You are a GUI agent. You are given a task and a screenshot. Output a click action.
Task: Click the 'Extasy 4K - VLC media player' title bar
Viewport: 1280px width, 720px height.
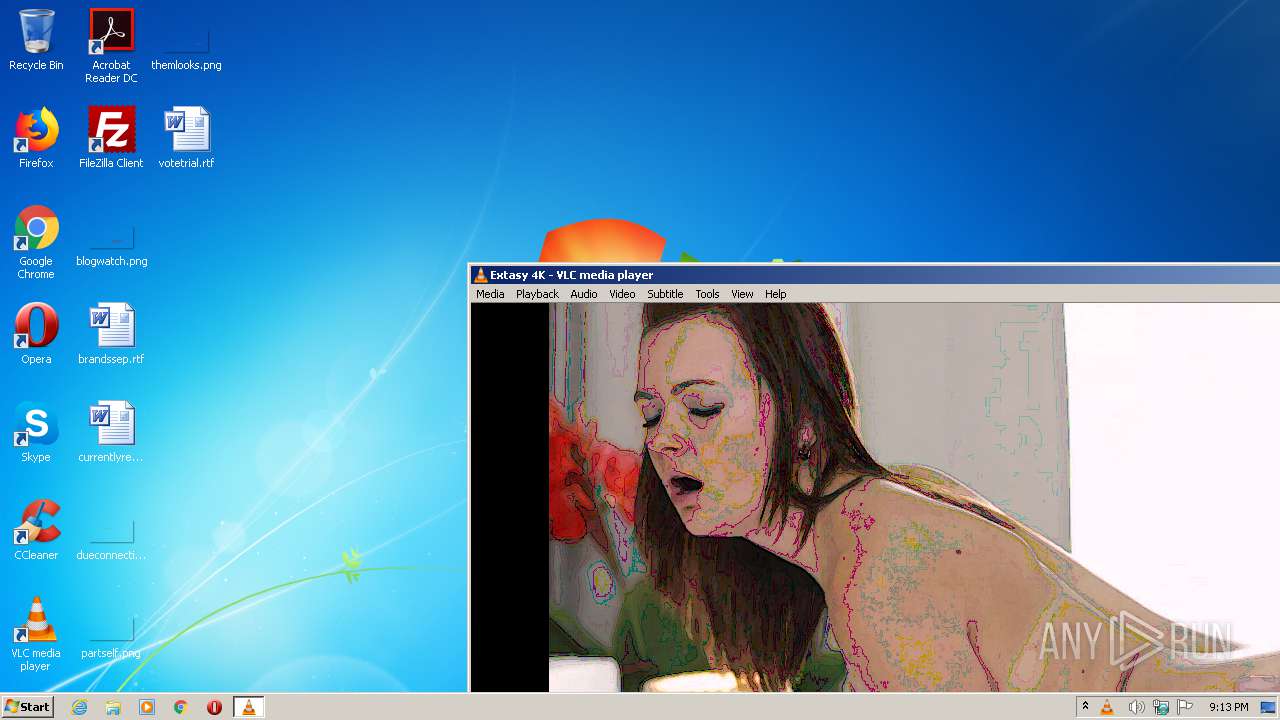875,275
